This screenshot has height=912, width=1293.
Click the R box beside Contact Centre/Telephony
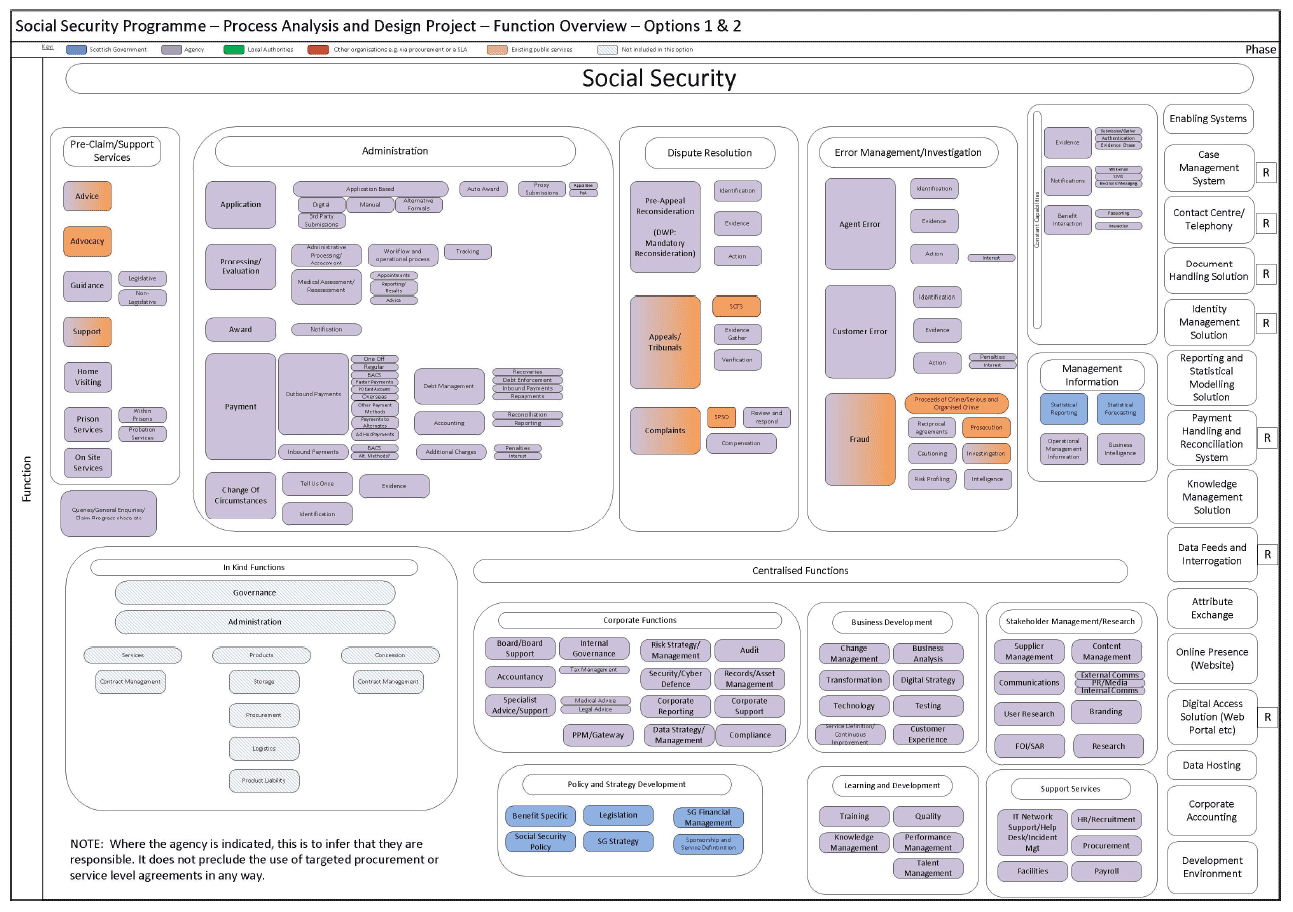point(1267,223)
